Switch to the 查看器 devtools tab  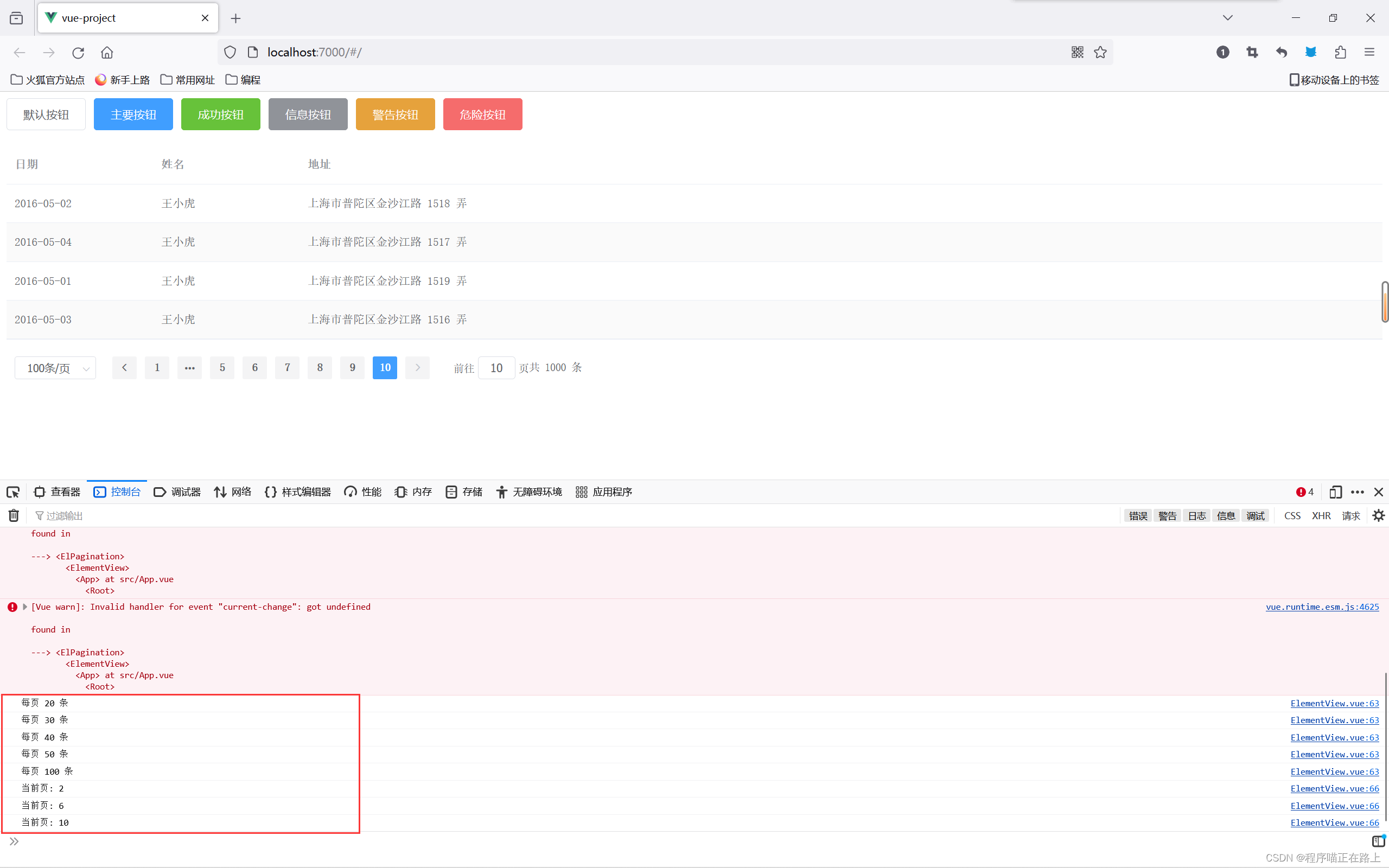(58, 492)
